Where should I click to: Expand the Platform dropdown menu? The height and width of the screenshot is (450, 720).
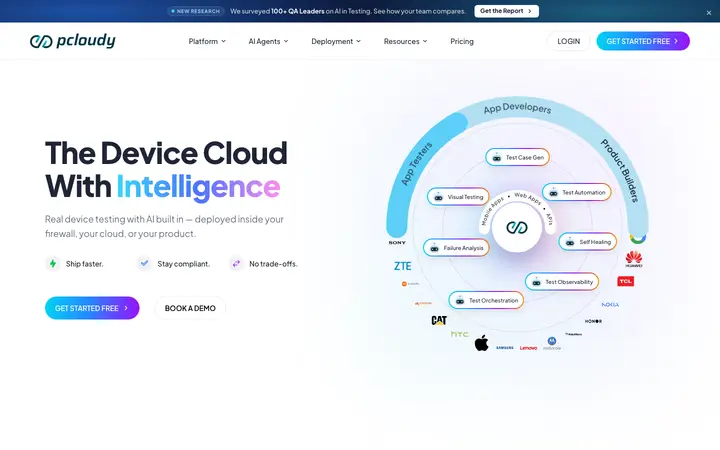click(207, 41)
